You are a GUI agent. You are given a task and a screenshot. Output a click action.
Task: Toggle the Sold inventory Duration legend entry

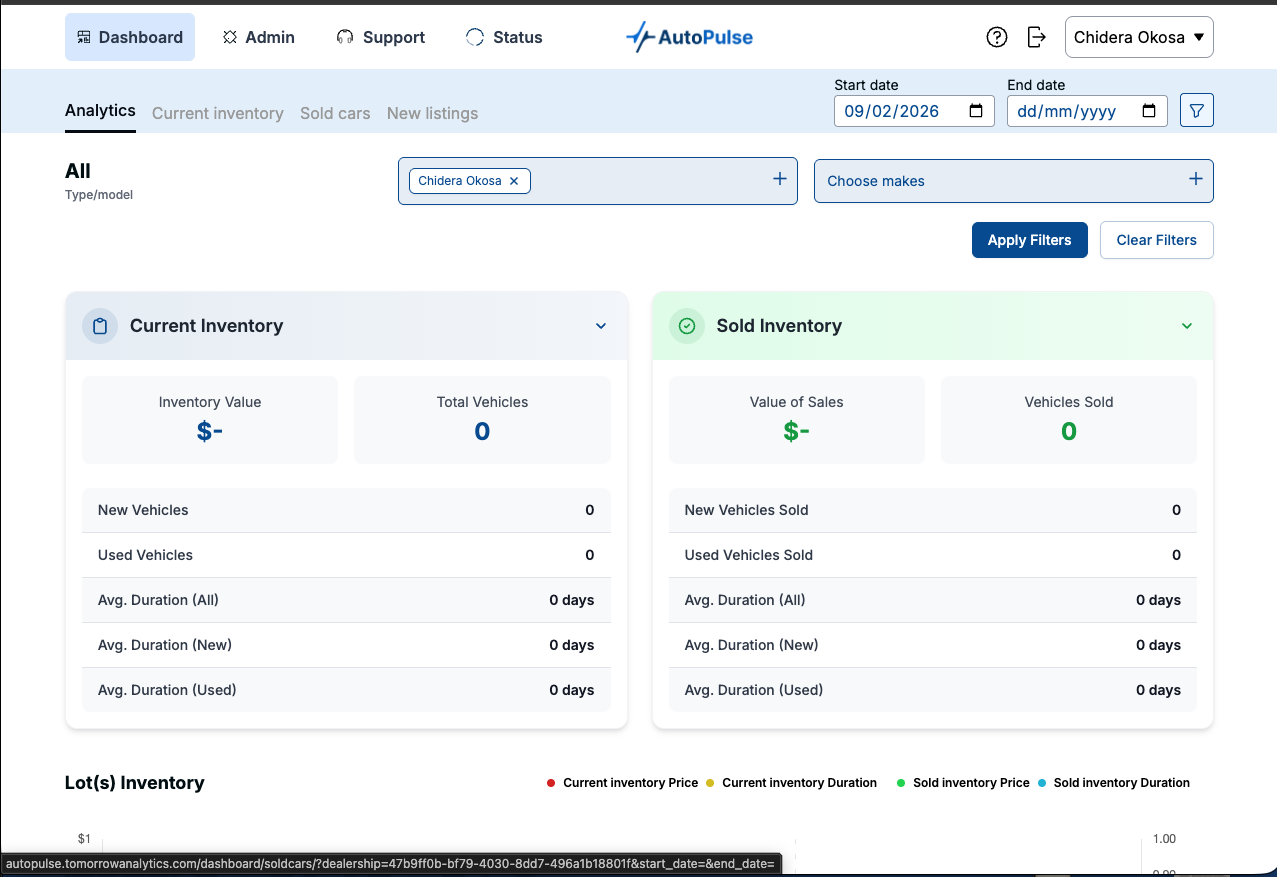coord(1113,783)
